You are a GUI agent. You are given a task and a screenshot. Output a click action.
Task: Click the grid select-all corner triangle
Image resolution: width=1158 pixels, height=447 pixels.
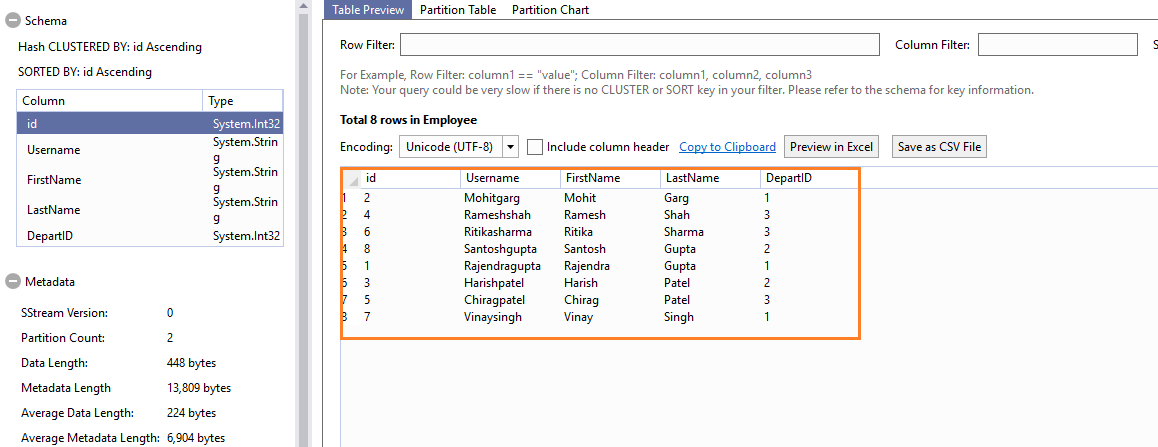pos(353,179)
